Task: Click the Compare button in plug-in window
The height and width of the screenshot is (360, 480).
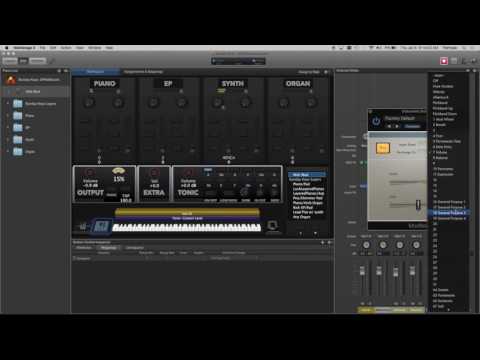Action: pos(412,126)
